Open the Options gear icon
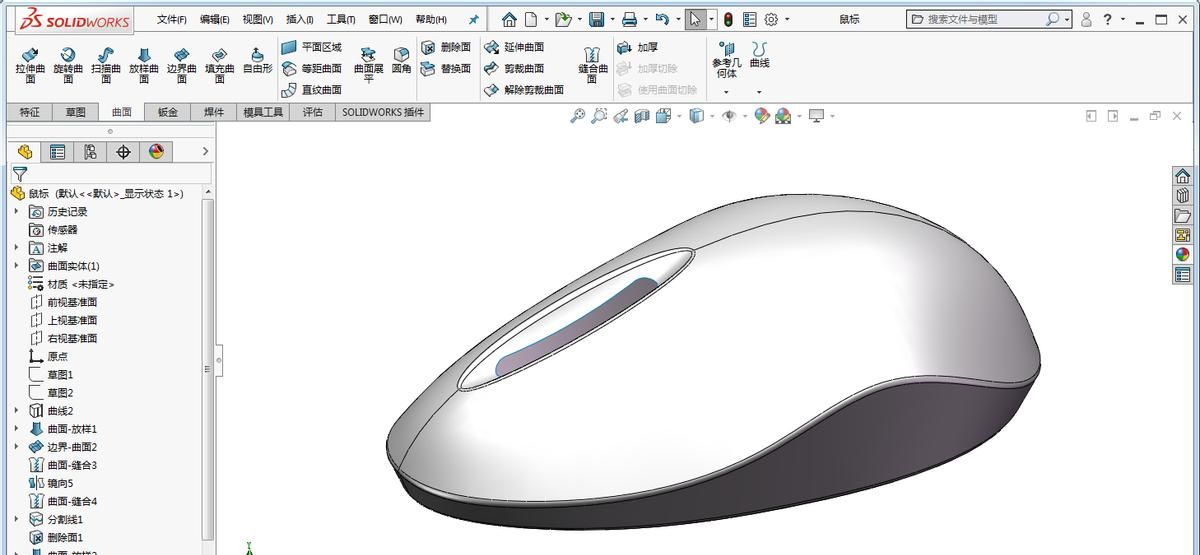 point(771,19)
